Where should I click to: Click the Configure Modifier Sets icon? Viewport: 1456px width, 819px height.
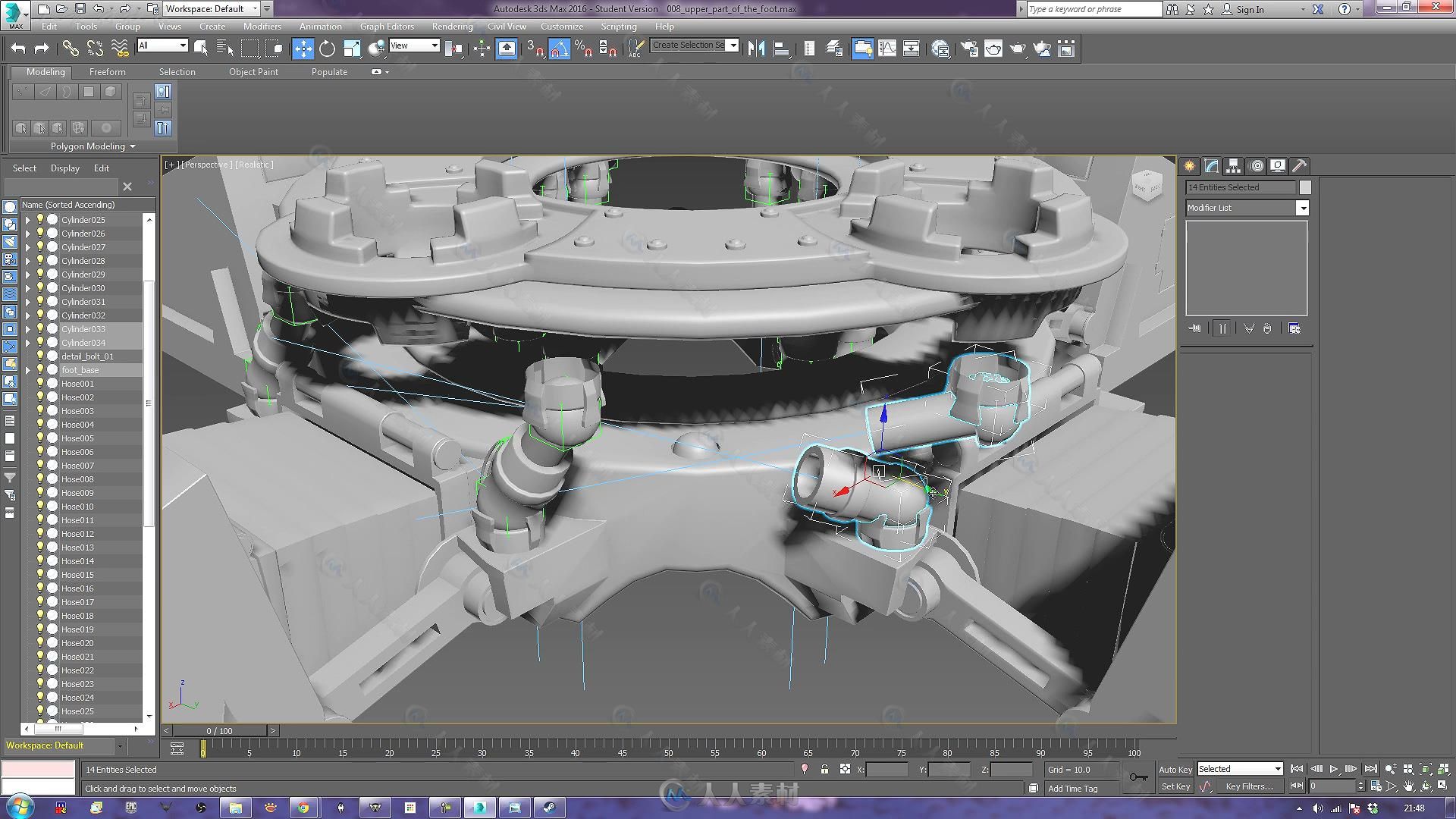[x=1294, y=328]
